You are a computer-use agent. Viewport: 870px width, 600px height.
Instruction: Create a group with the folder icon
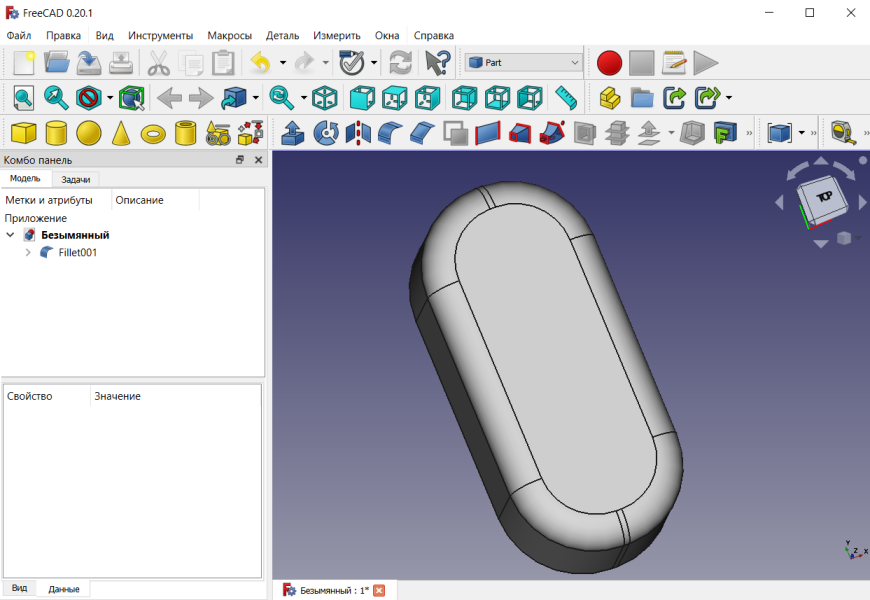tap(642, 98)
